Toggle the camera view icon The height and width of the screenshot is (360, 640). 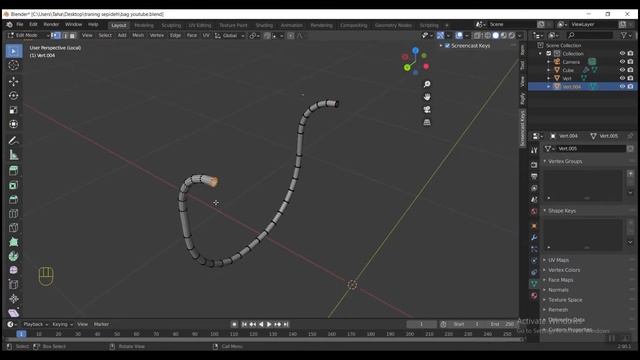click(x=427, y=109)
